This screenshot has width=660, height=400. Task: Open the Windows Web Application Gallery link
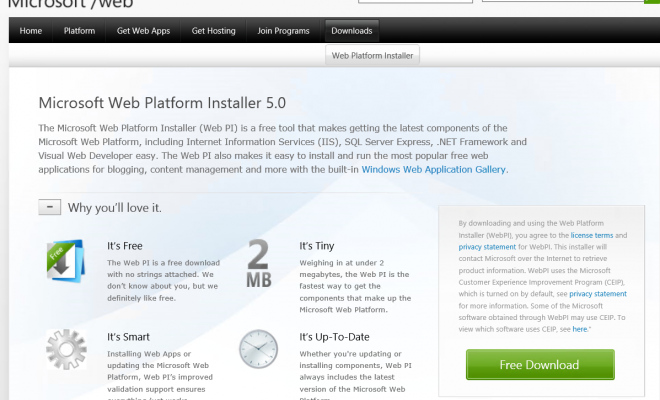point(434,169)
